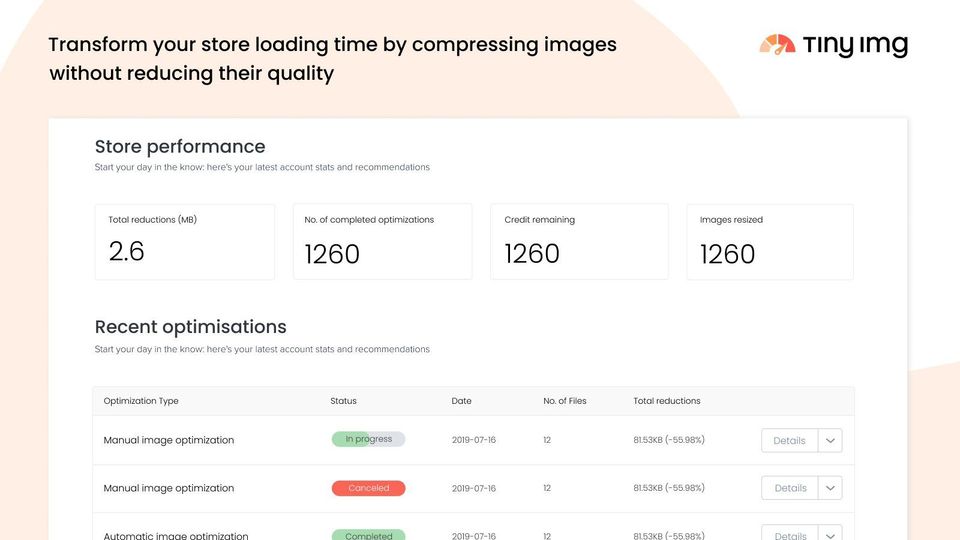
Task: Click the file count 12 in Canceled row
Action: [547, 489]
